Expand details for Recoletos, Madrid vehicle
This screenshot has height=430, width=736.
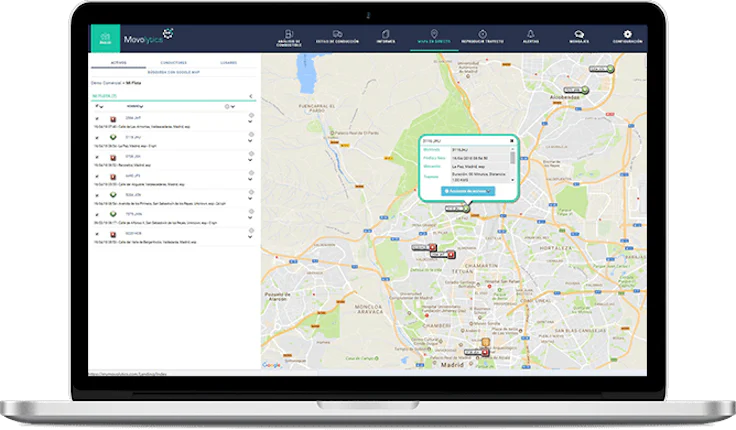250,160
